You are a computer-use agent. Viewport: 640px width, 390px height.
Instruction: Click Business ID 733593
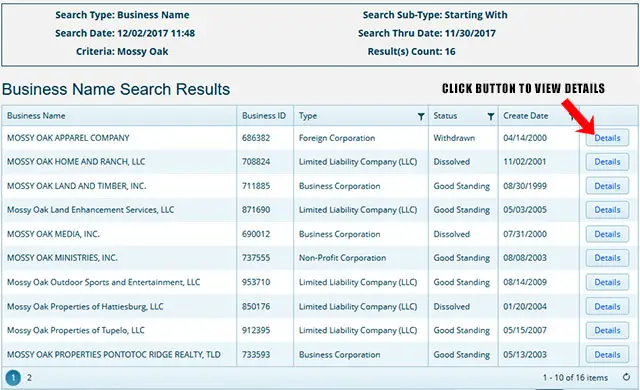256,355
